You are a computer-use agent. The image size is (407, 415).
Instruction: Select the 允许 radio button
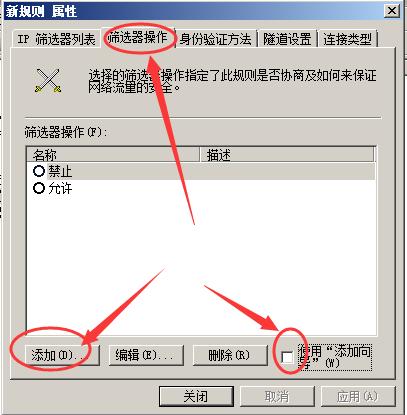click(39, 188)
